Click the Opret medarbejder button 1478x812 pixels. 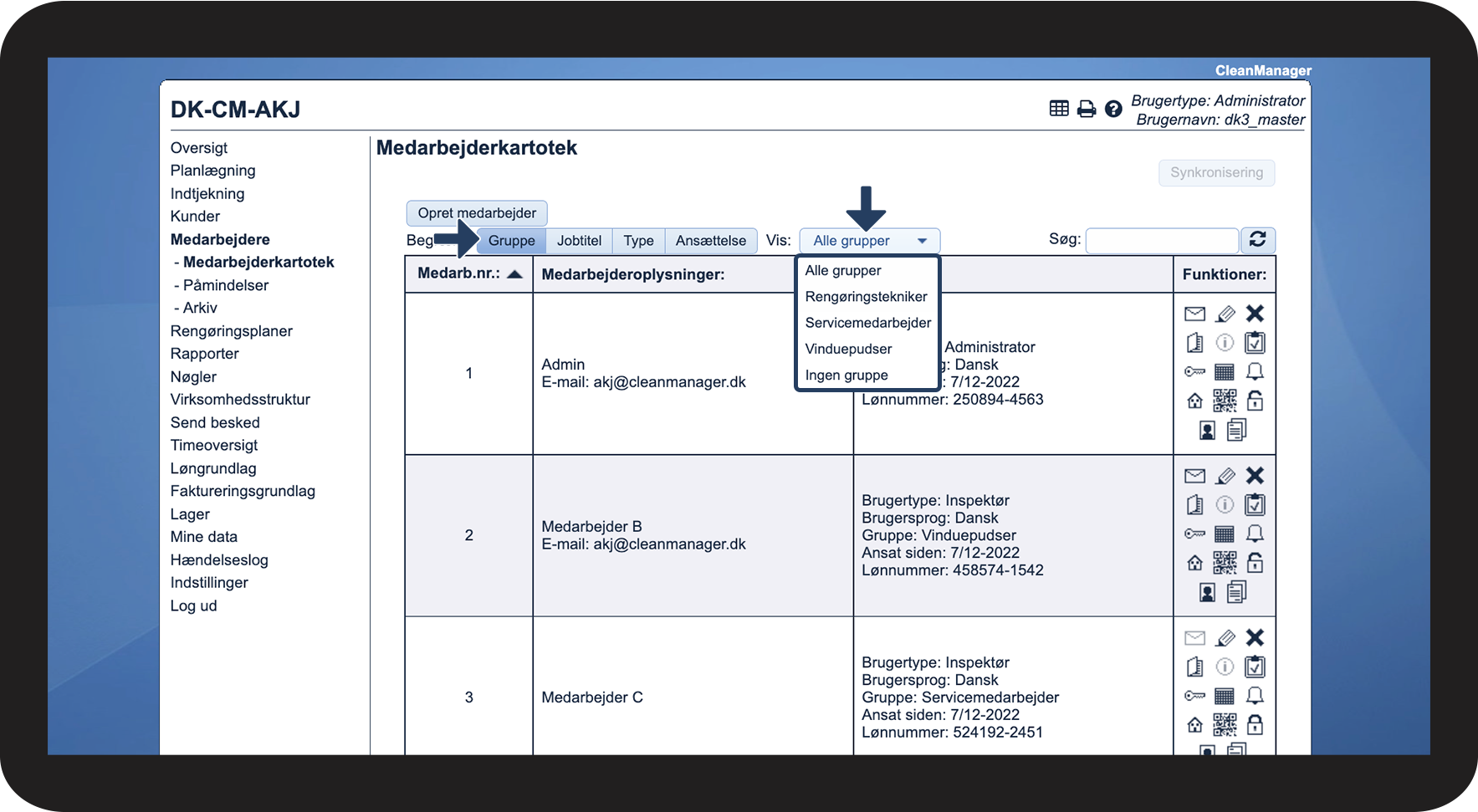(477, 213)
